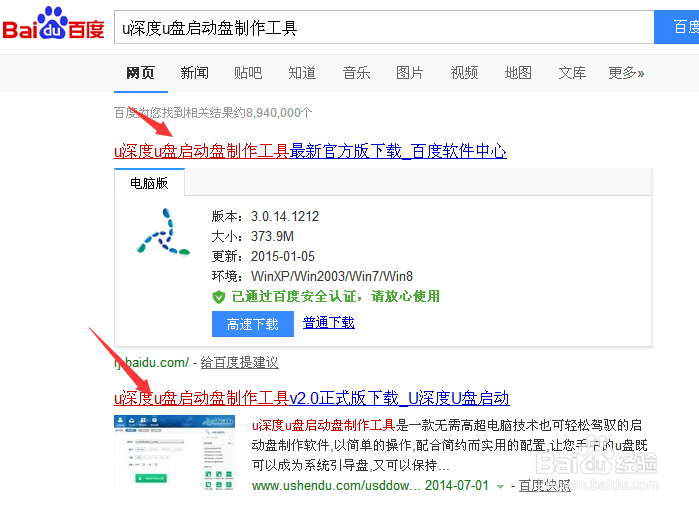Open the v2.0正式版下载 result title link

pos(312,398)
